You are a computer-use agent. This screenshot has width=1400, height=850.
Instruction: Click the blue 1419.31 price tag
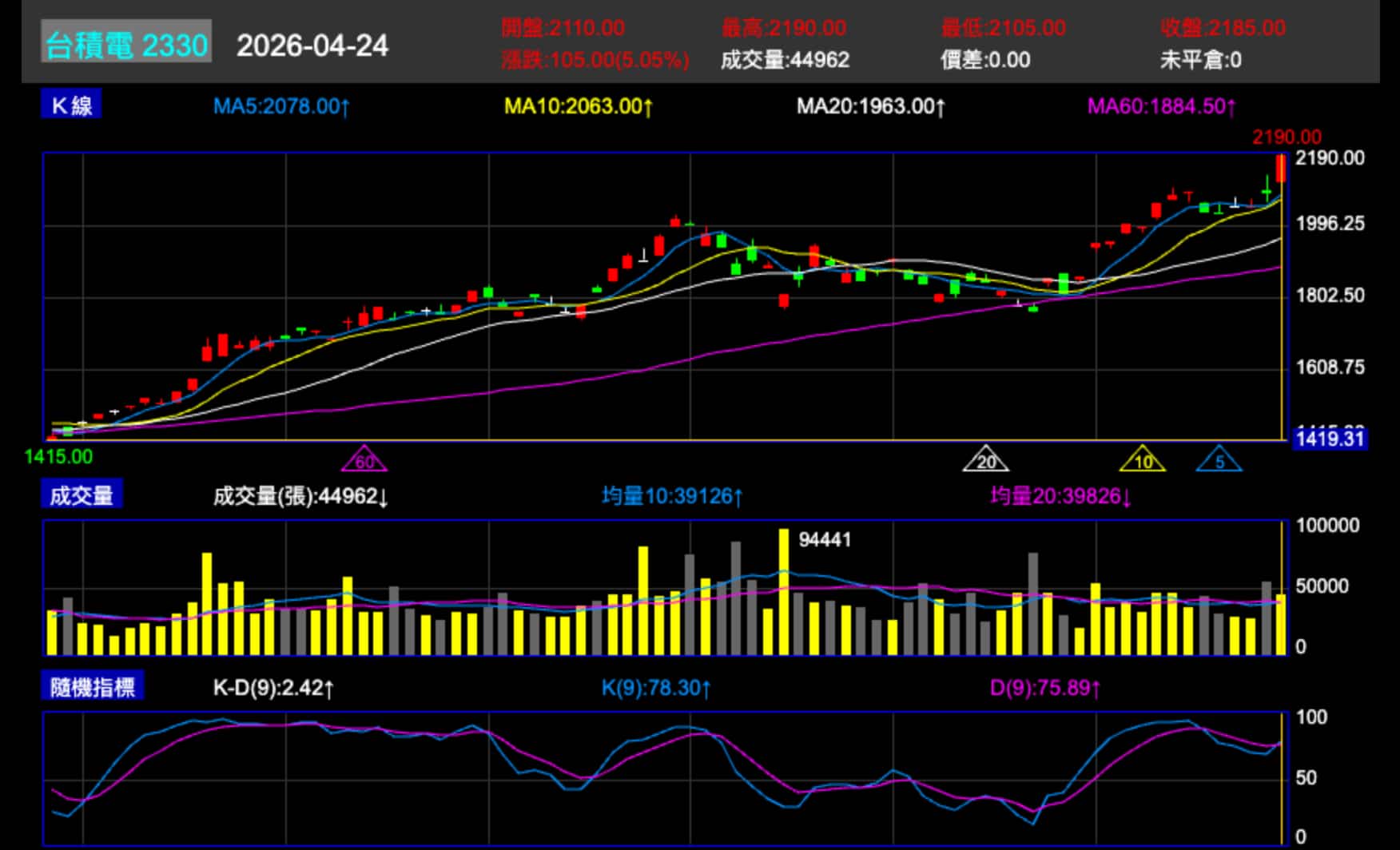1330,439
